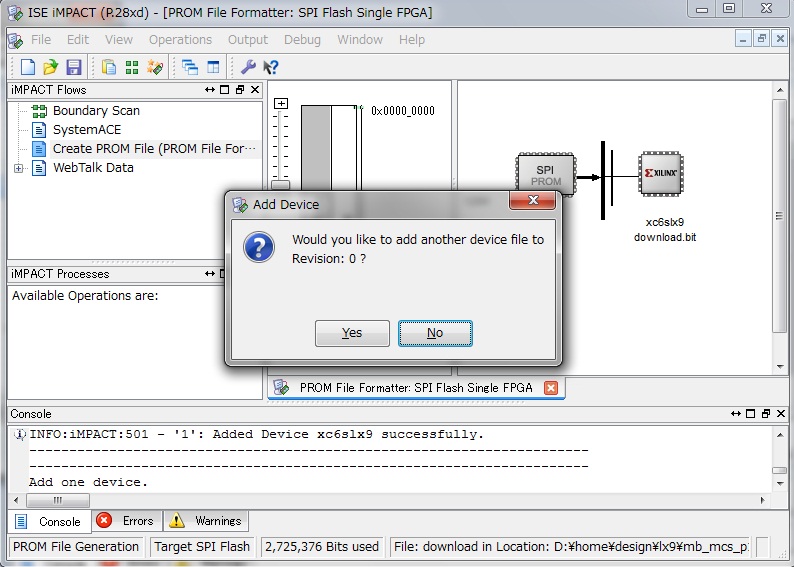Open the View menu

click(x=118, y=39)
